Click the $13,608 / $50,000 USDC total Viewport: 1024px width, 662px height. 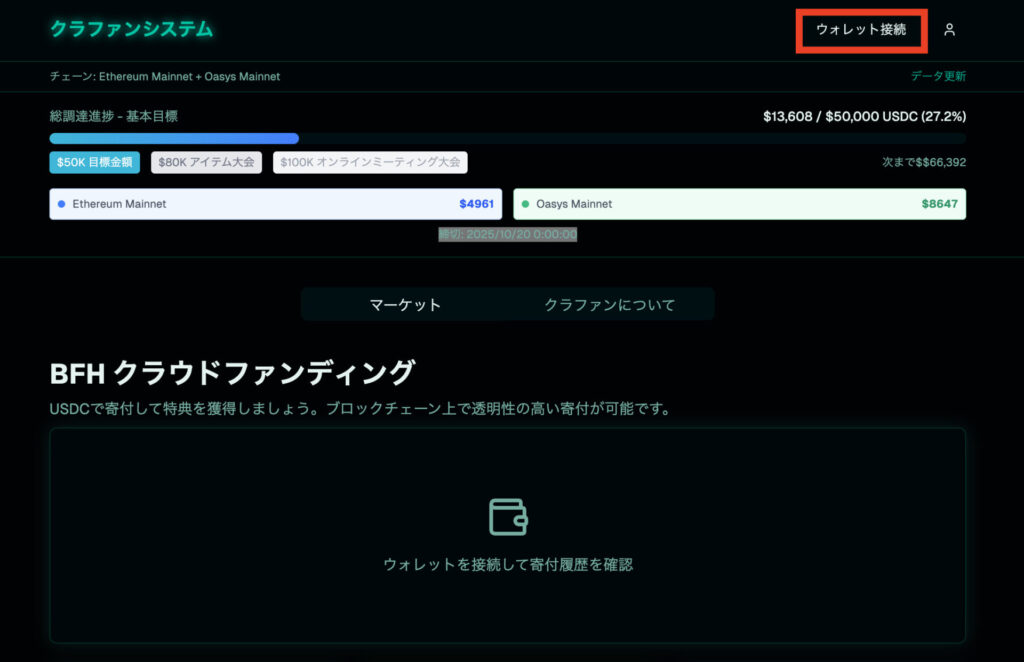pyautogui.click(x=864, y=117)
